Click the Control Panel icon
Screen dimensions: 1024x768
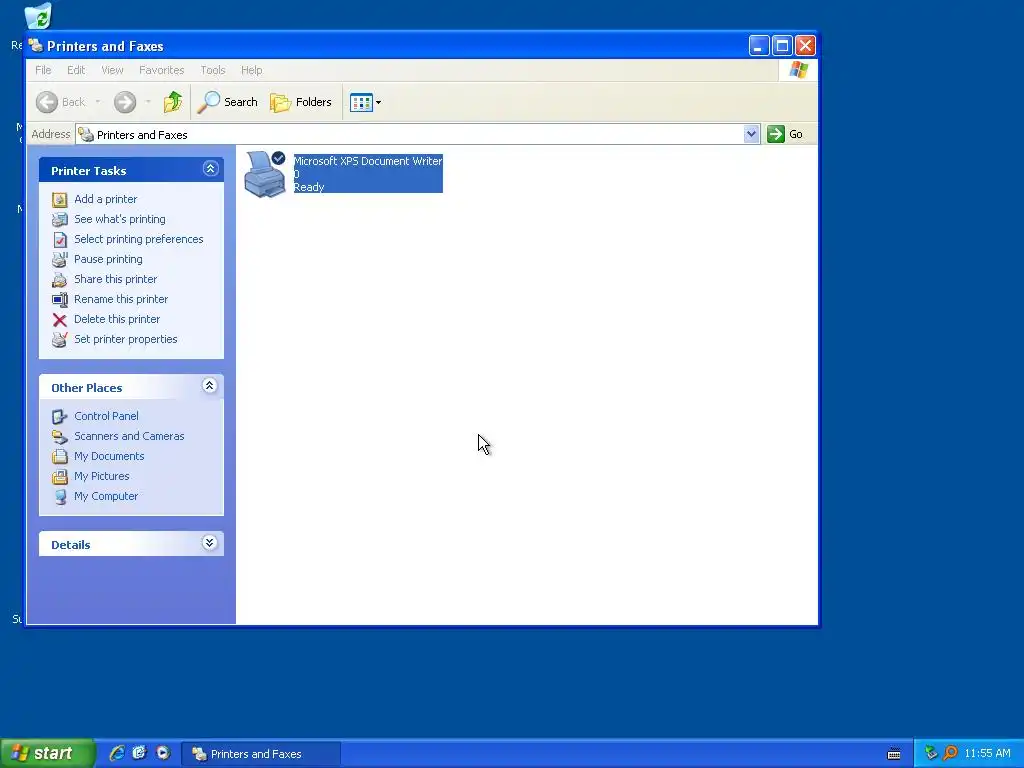(59, 417)
